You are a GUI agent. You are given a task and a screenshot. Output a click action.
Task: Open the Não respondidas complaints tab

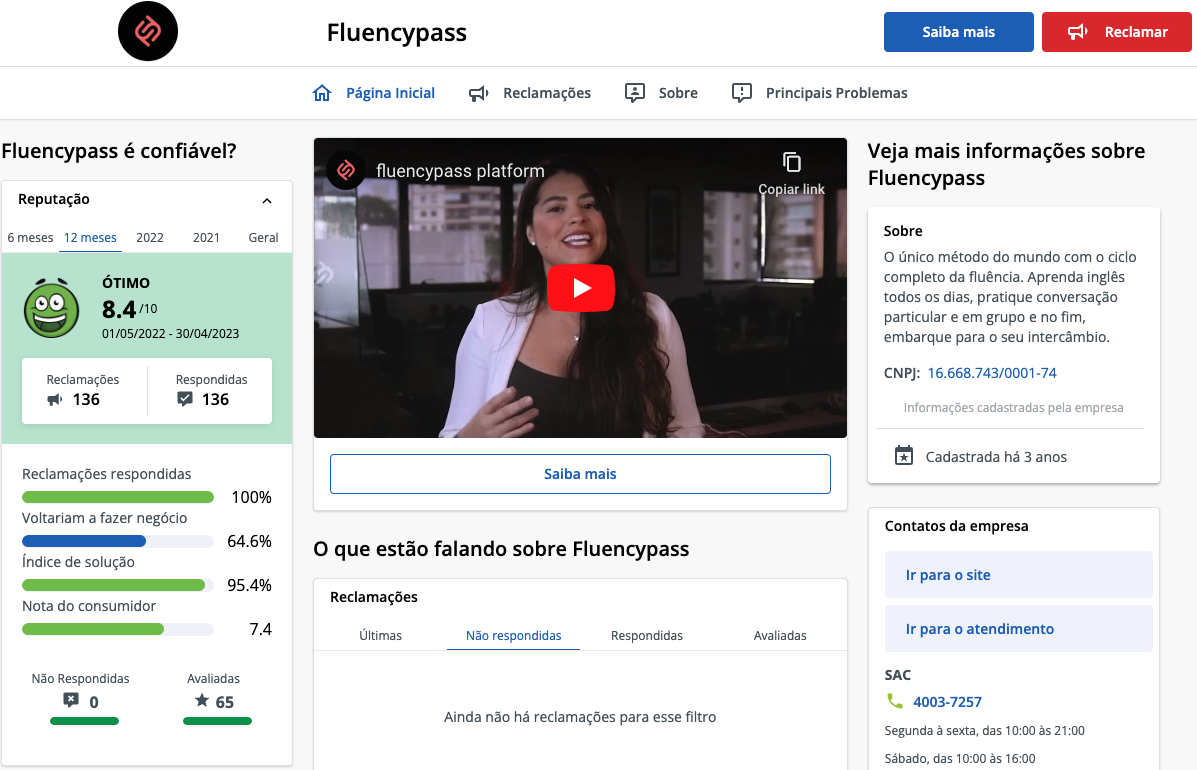tap(513, 635)
